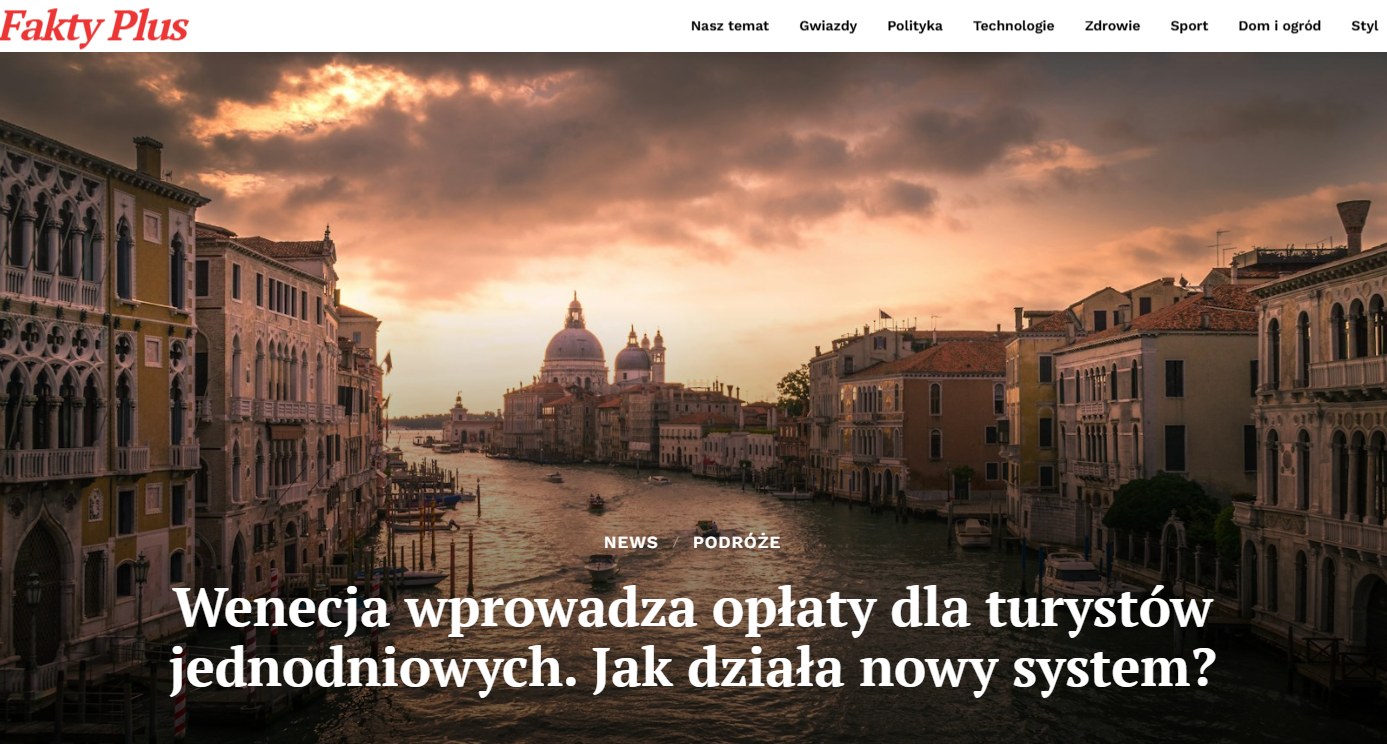Browse the Zdrowie section
1387x744 pixels.
point(1110,26)
